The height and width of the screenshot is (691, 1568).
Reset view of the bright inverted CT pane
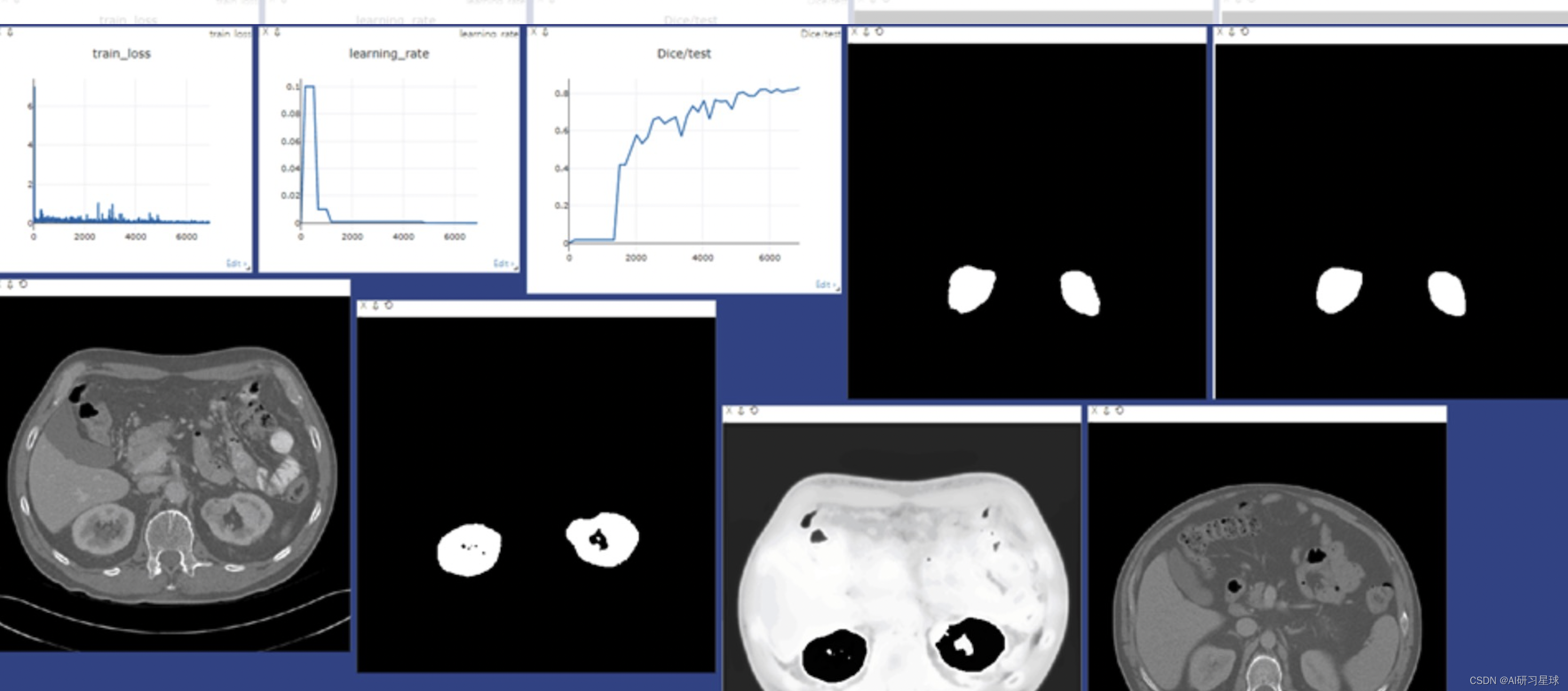point(754,411)
